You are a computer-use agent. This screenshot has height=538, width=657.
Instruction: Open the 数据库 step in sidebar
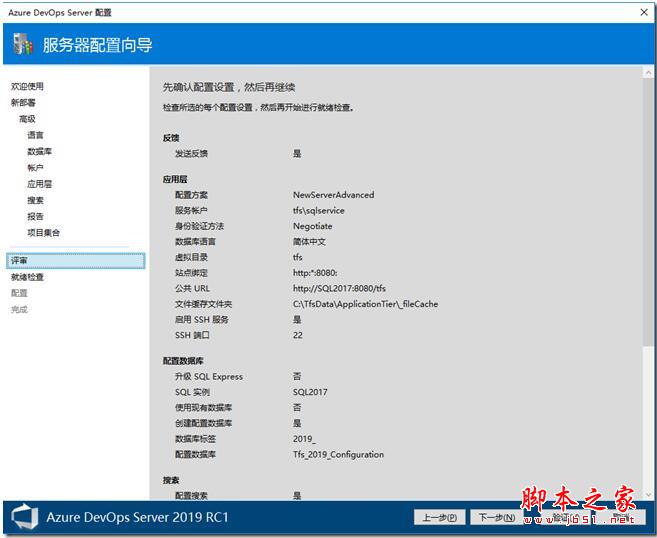point(39,151)
